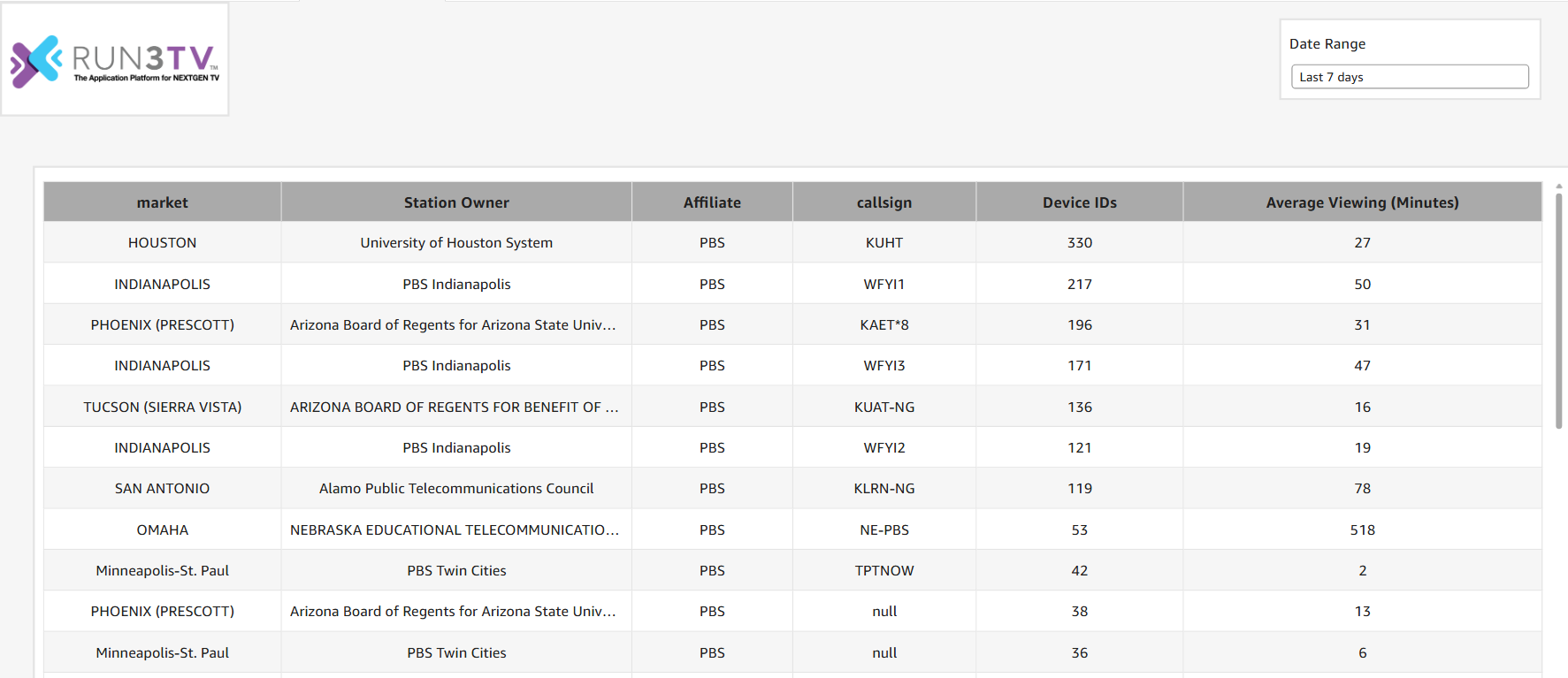Click the TUCSON (SIERRA VISTA) market cell
The height and width of the screenshot is (678, 1568).
point(162,408)
